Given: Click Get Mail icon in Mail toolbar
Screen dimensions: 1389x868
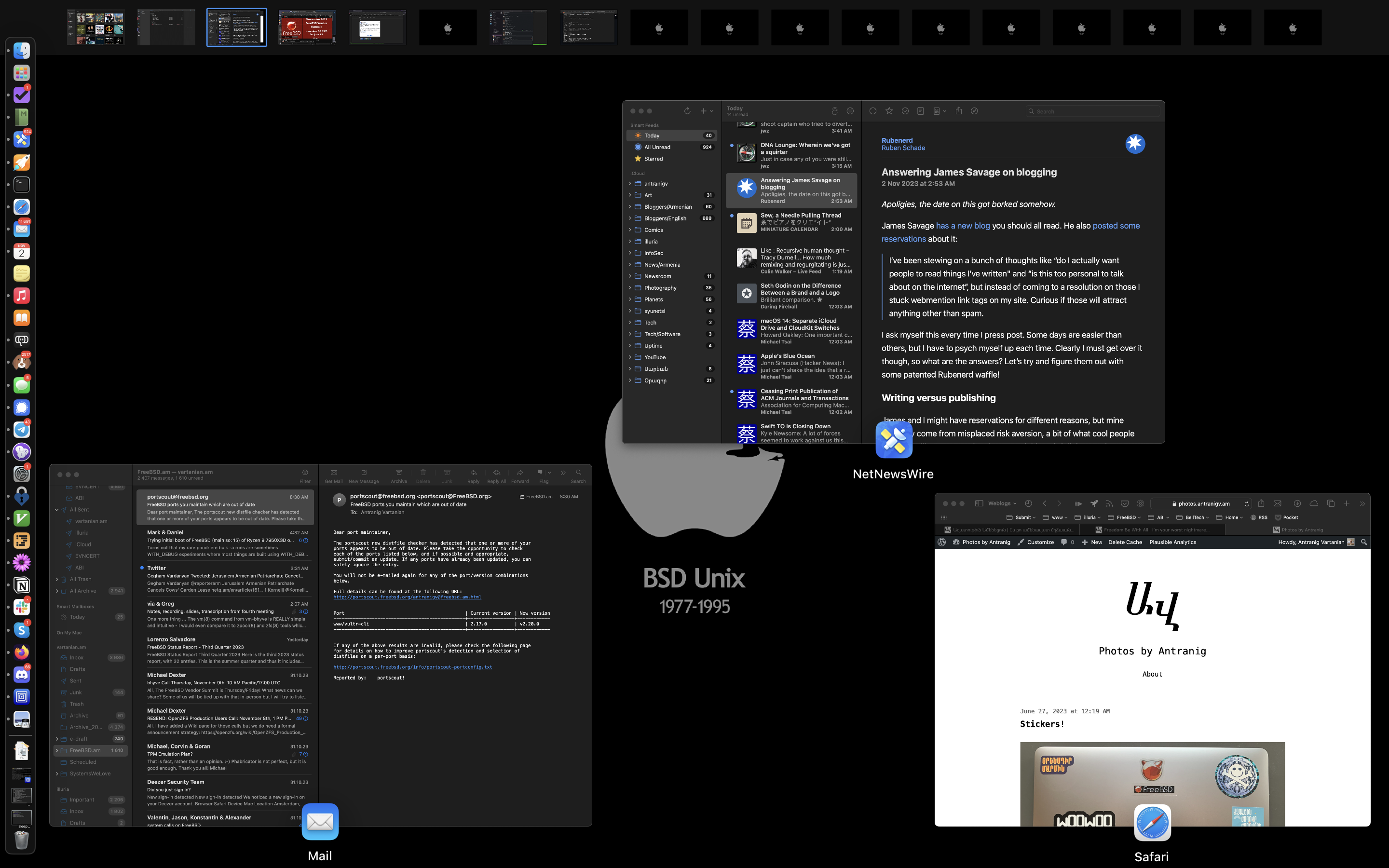Looking at the screenshot, I should click(x=333, y=473).
